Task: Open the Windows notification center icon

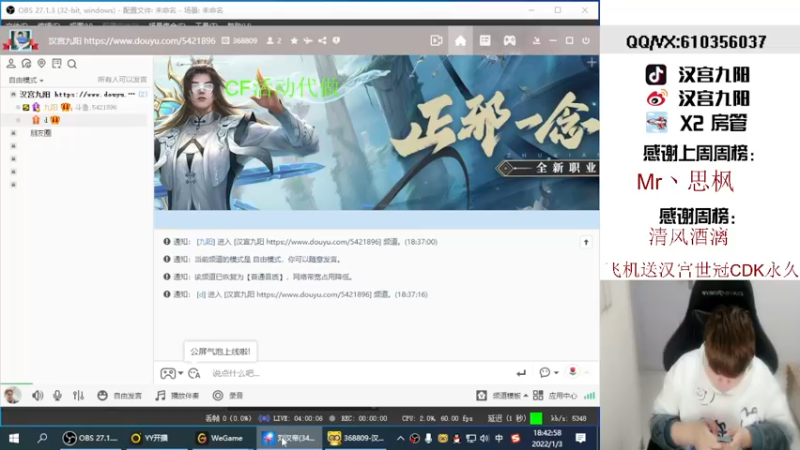Action: 581,438
